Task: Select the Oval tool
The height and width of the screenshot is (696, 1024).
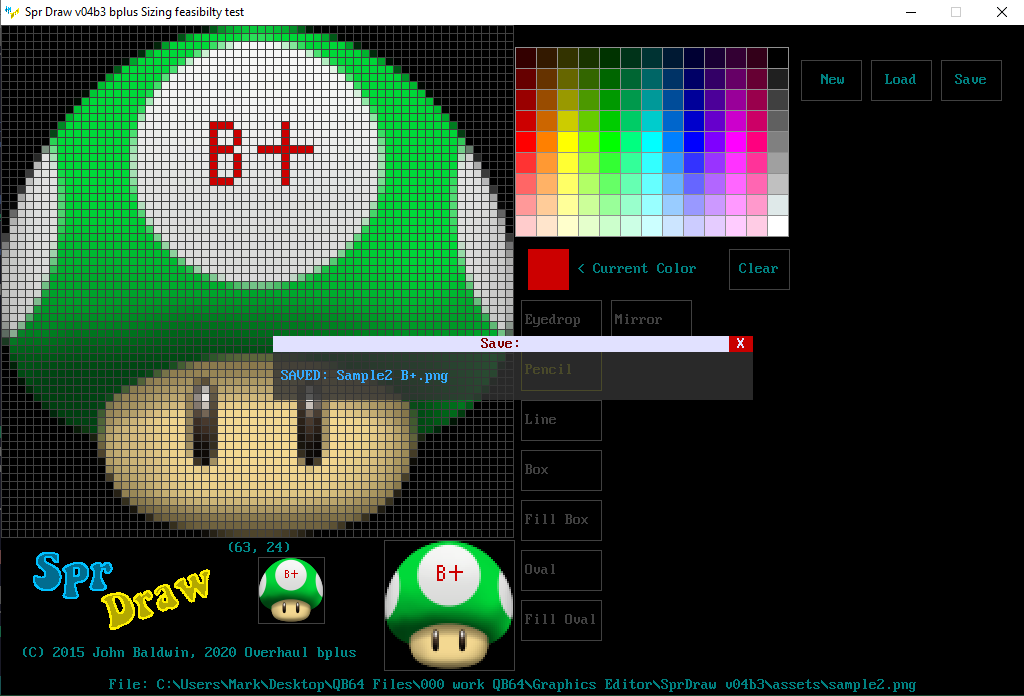Action: 561,570
